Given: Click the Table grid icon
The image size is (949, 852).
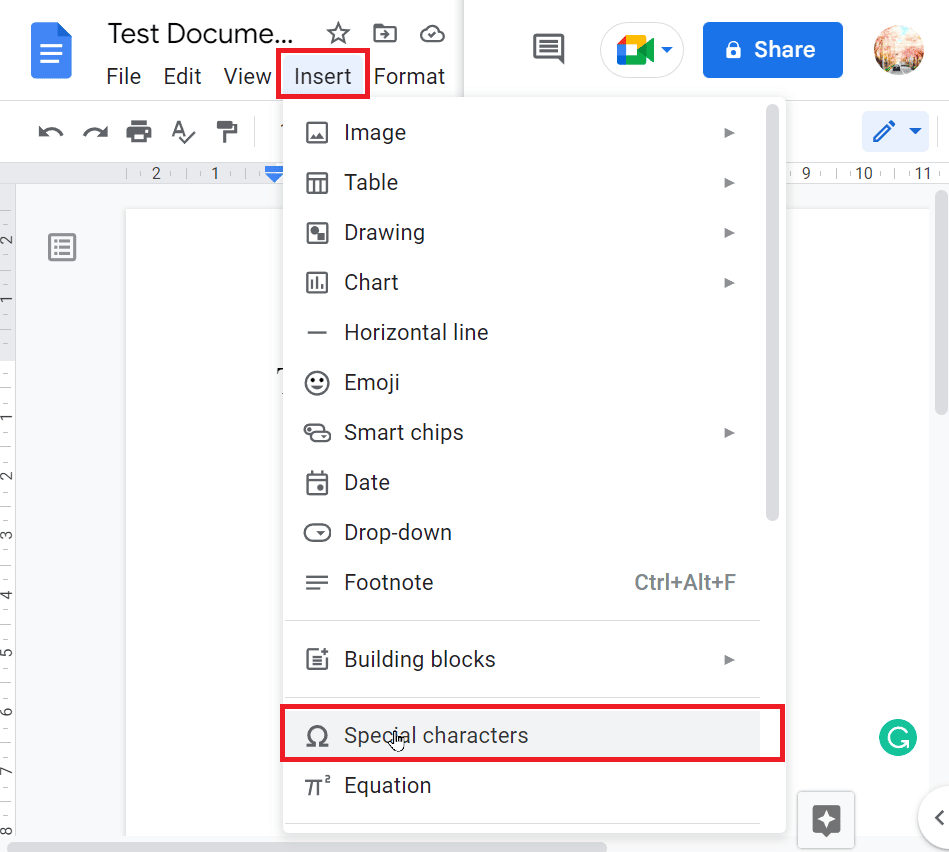Looking at the screenshot, I should pyautogui.click(x=317, y=183).
